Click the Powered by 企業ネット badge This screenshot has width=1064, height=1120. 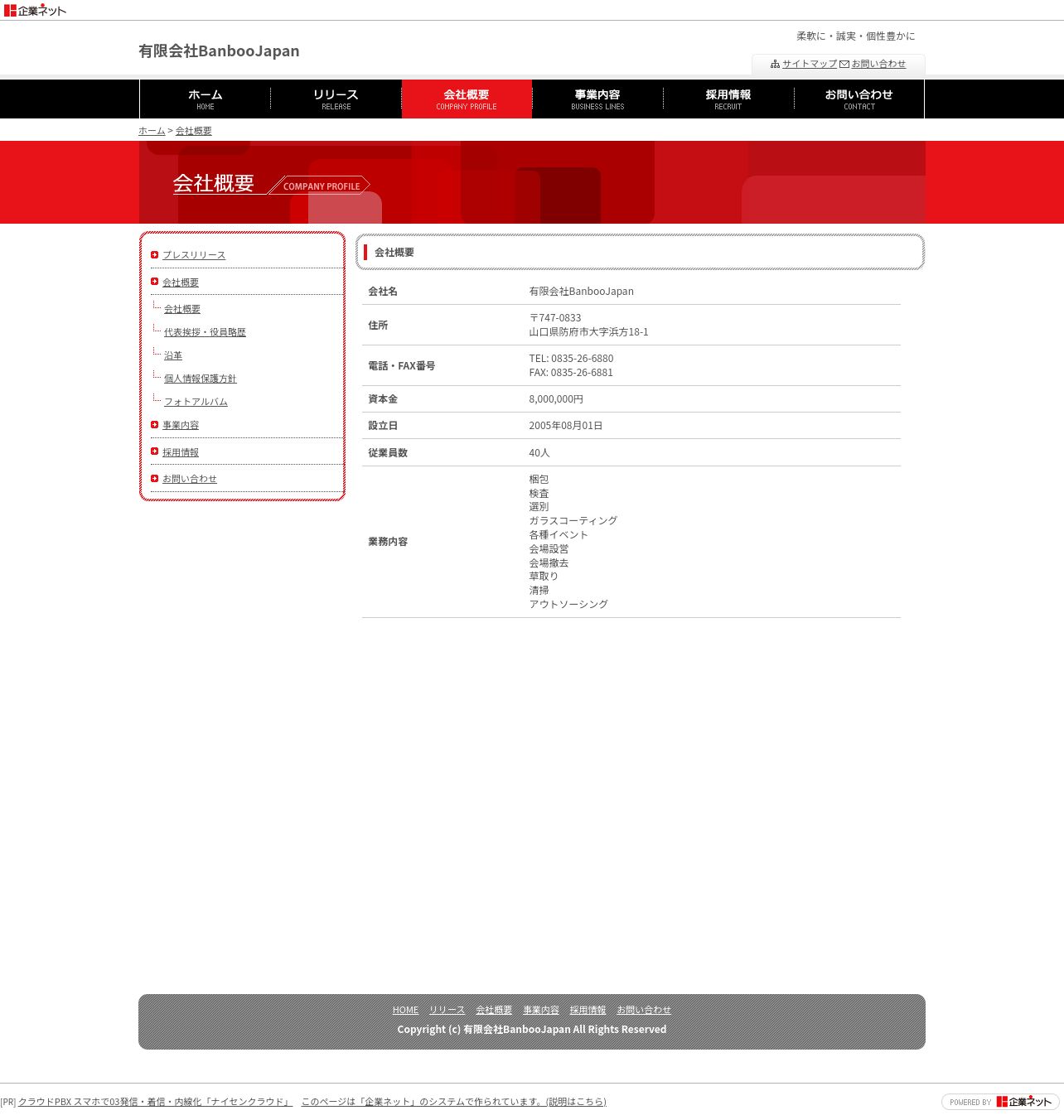(1000, 1102)
